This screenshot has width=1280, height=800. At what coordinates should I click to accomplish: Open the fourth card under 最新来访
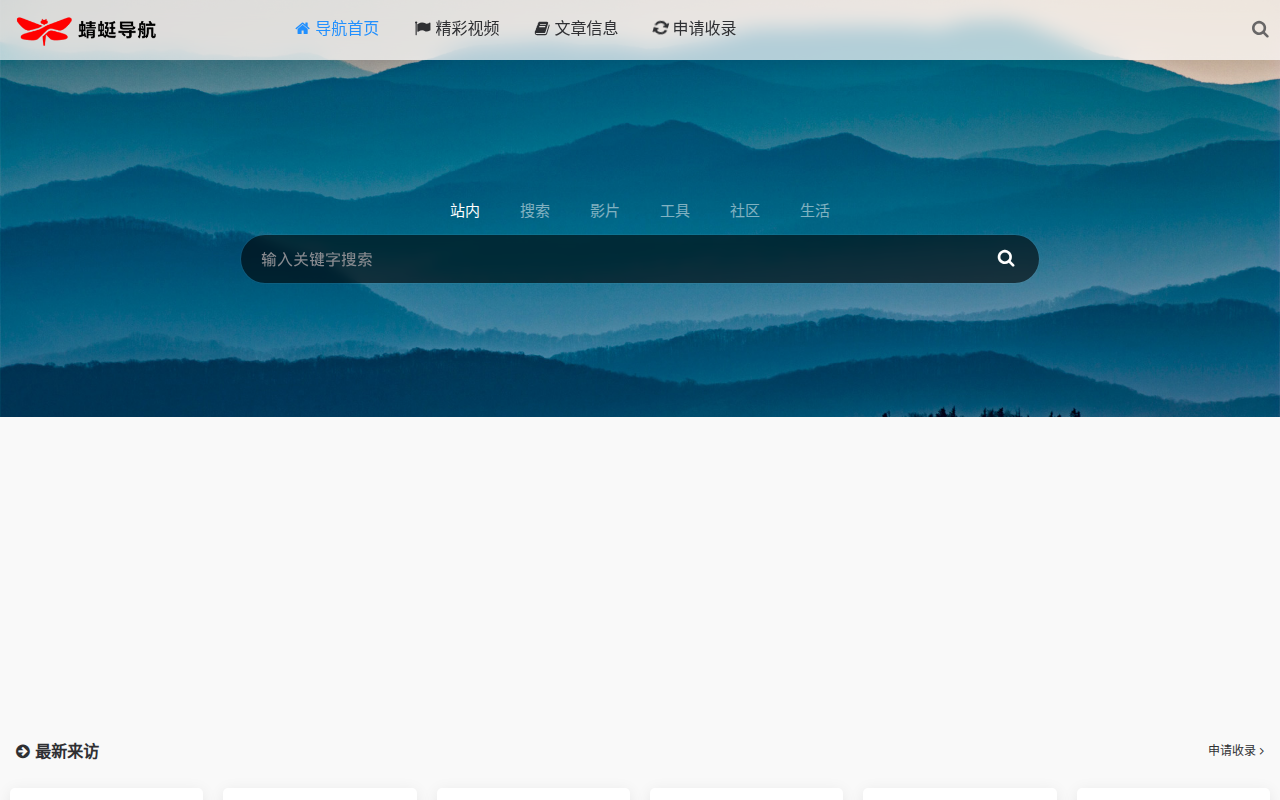click(746, 794)
